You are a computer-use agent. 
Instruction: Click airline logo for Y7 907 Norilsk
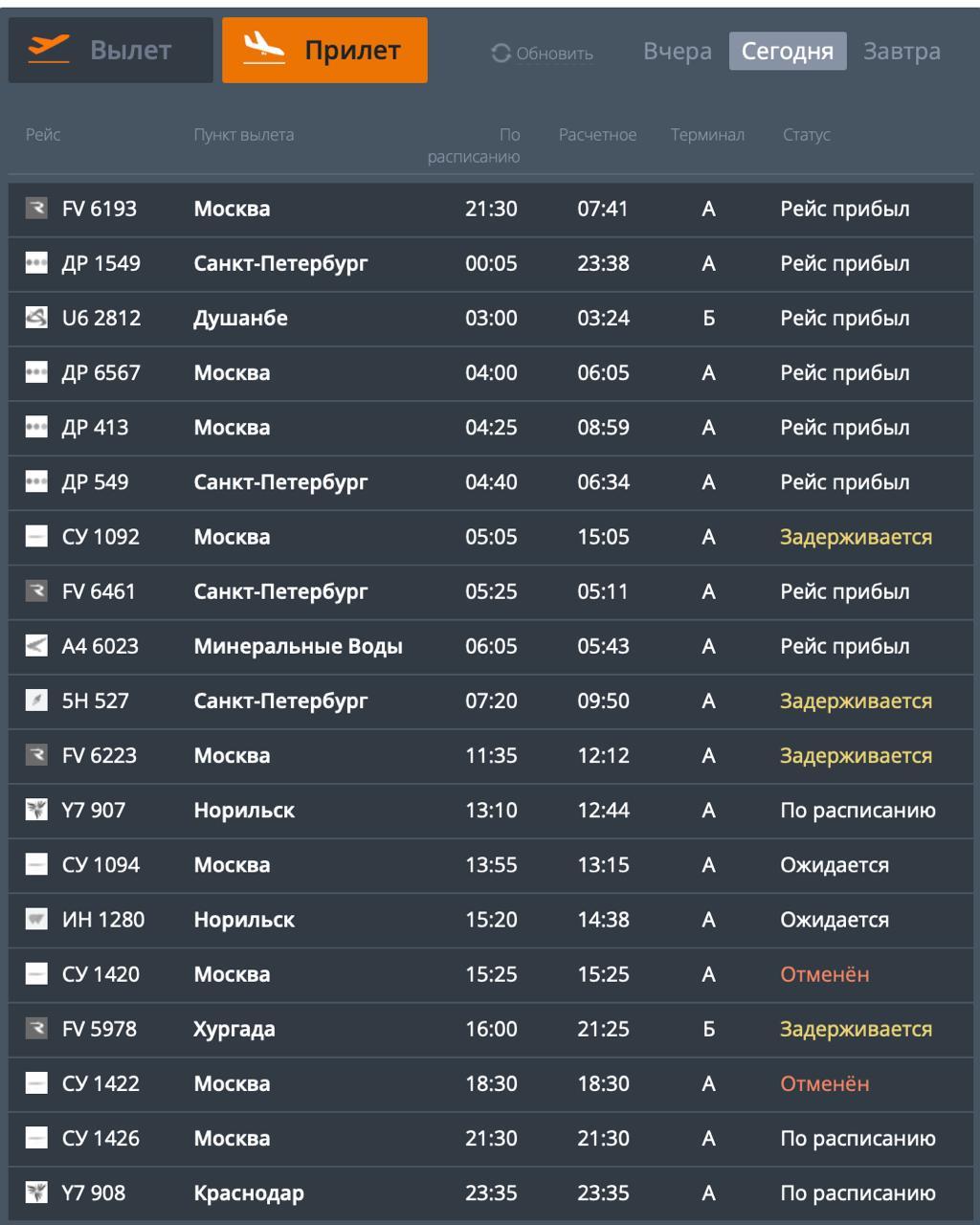36,811
